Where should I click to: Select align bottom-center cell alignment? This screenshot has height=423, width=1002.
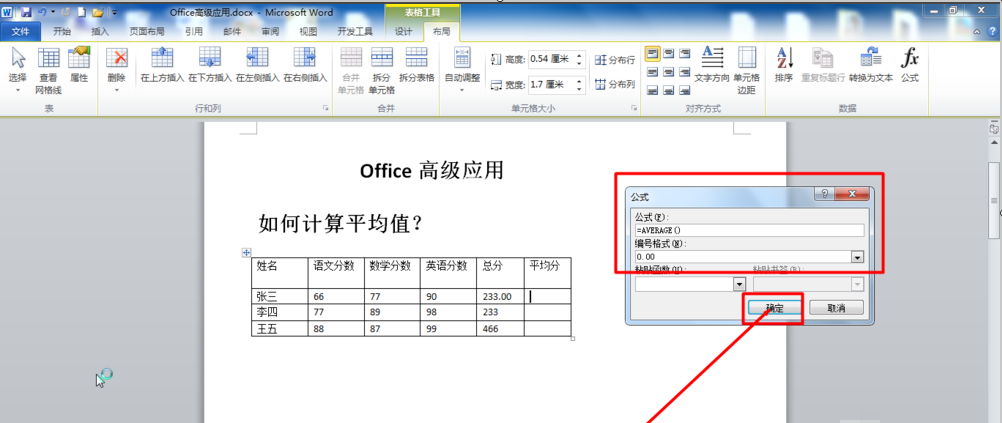(x=668, y=89)
